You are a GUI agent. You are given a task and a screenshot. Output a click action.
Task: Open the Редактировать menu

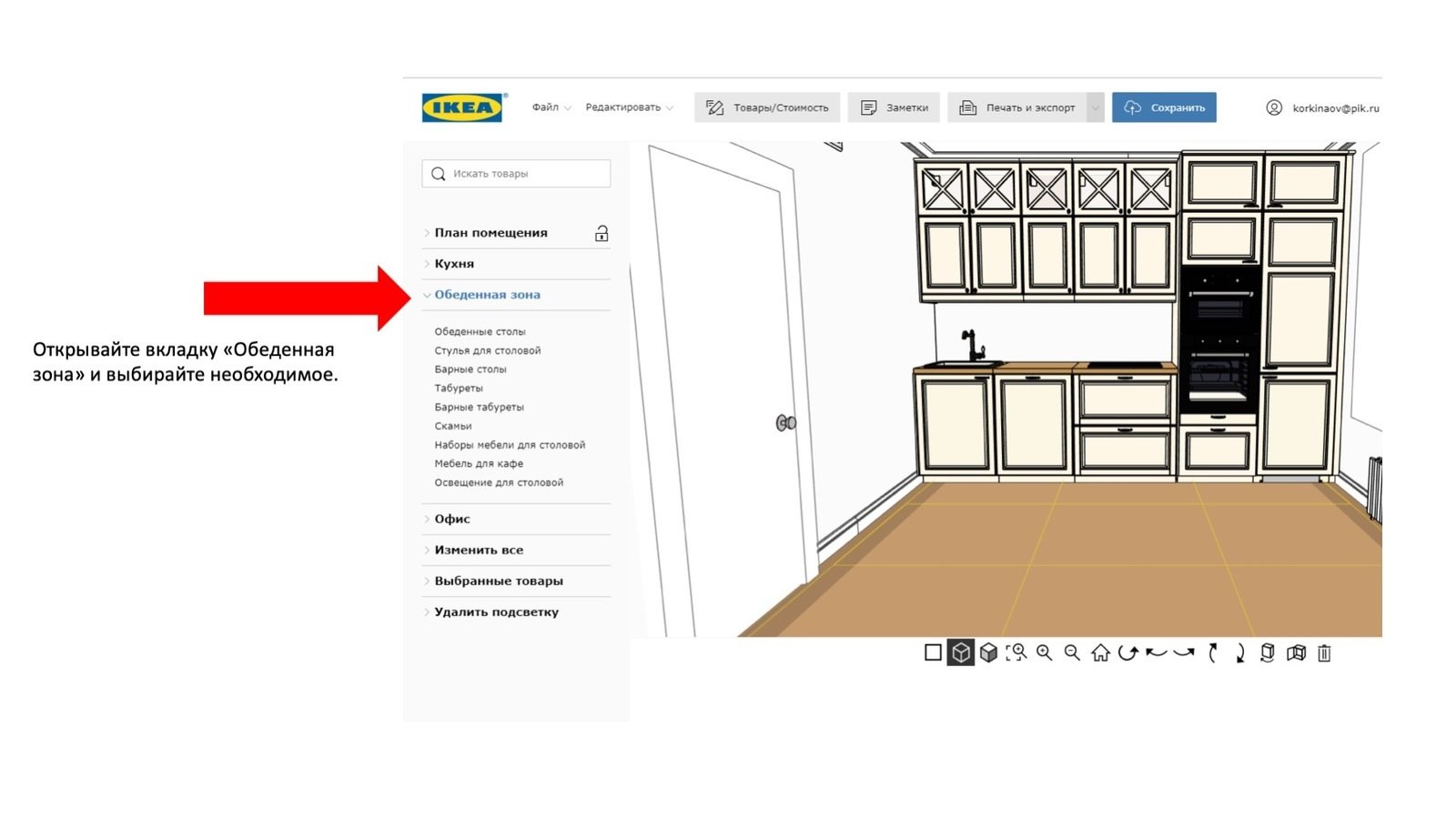point(629,107)
